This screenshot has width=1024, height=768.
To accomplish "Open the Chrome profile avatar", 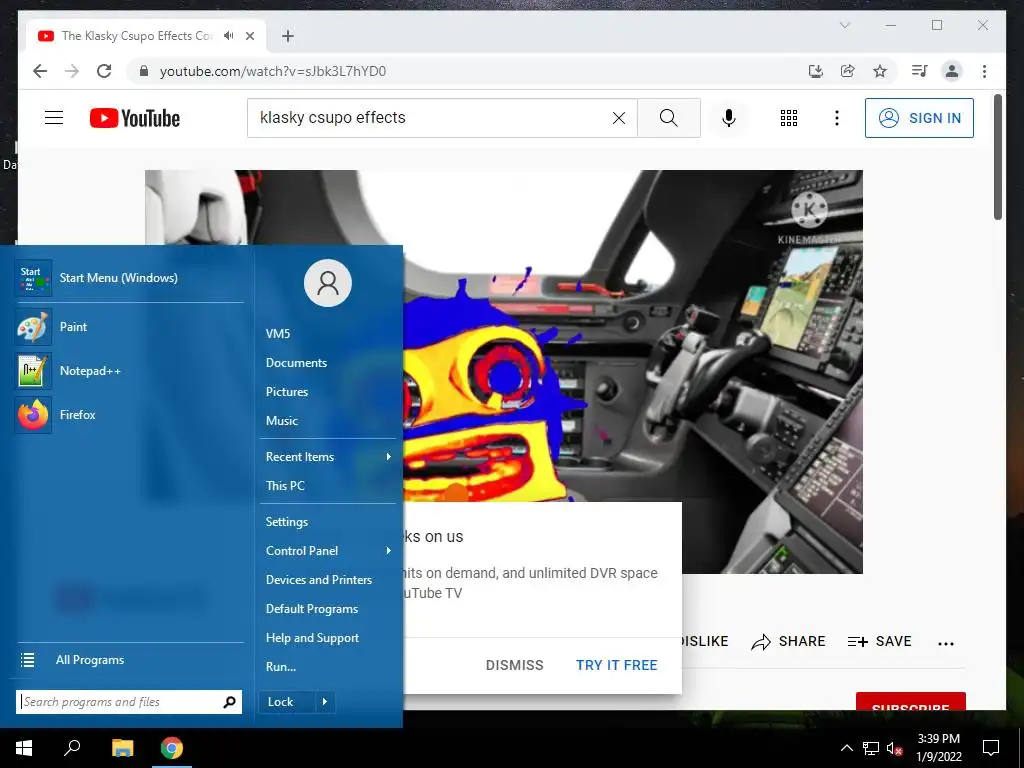I will point(952,71).
